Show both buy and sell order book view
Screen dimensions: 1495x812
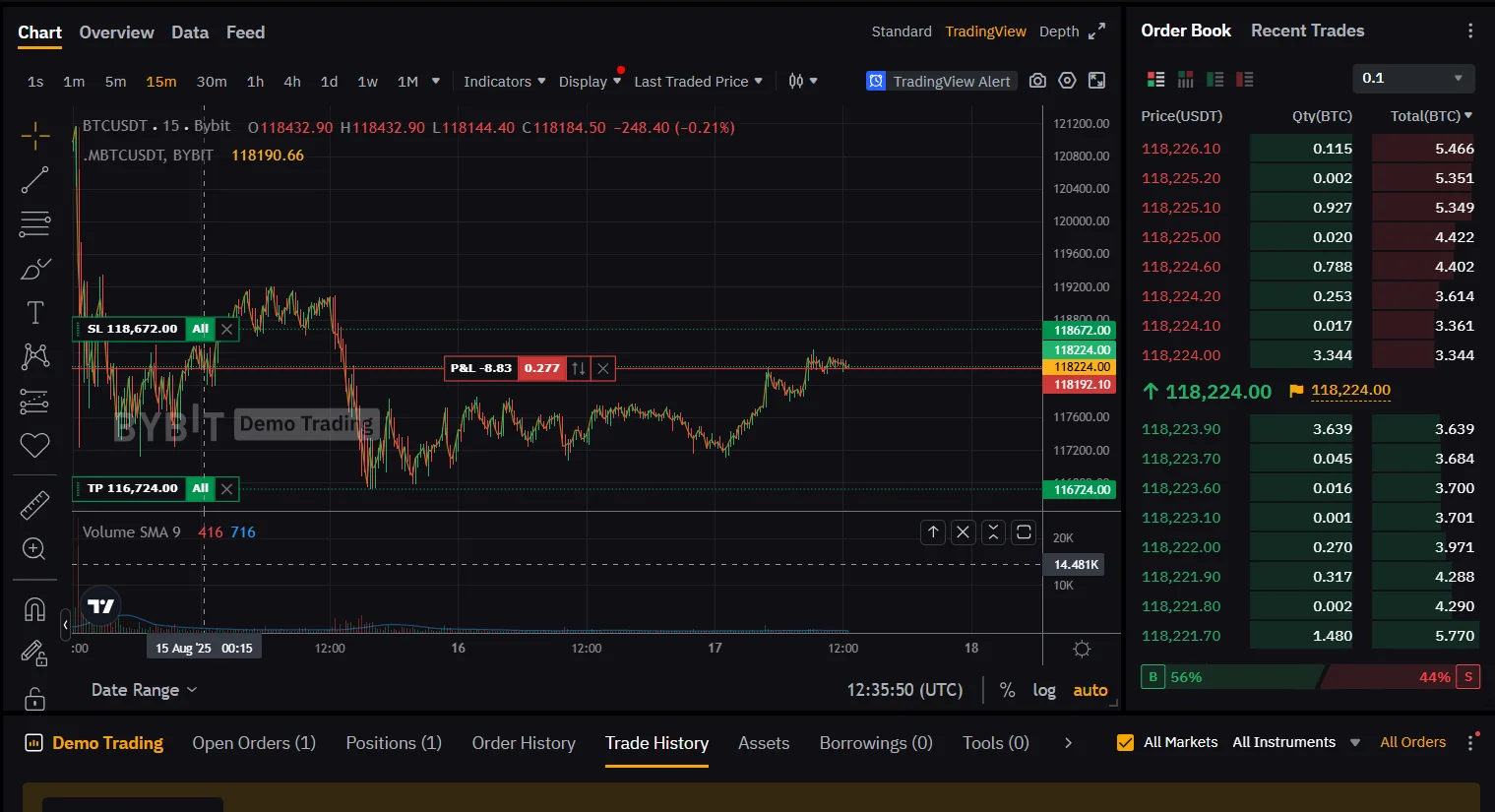1156,79
